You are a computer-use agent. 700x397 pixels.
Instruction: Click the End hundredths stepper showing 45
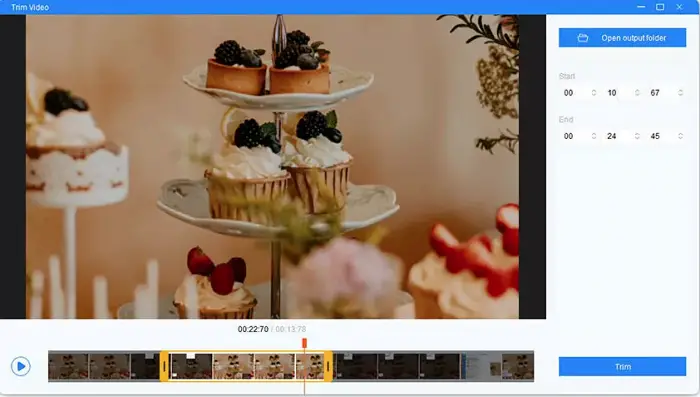tap(680, 136)
